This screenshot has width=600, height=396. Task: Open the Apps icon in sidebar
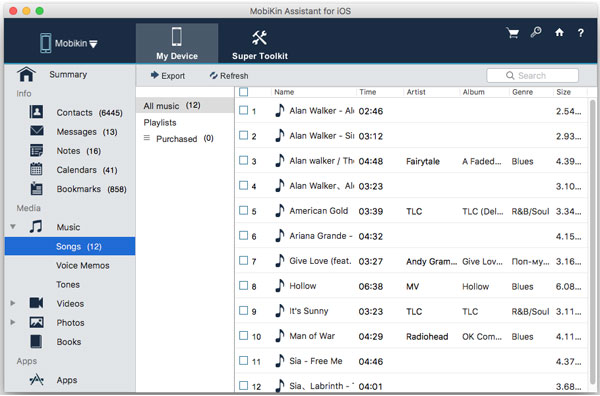(x=36, y=380)
